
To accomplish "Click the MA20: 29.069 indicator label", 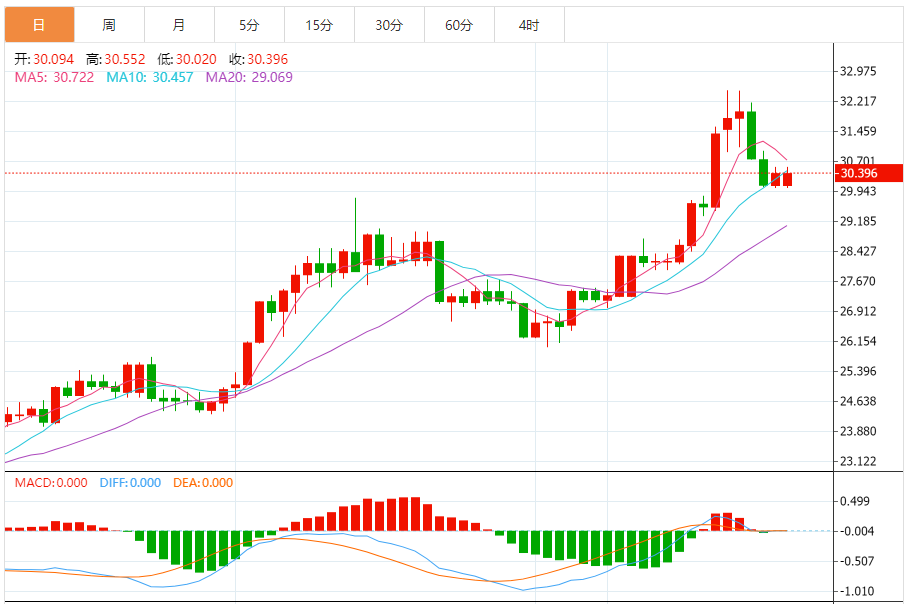I will (249, 77).
